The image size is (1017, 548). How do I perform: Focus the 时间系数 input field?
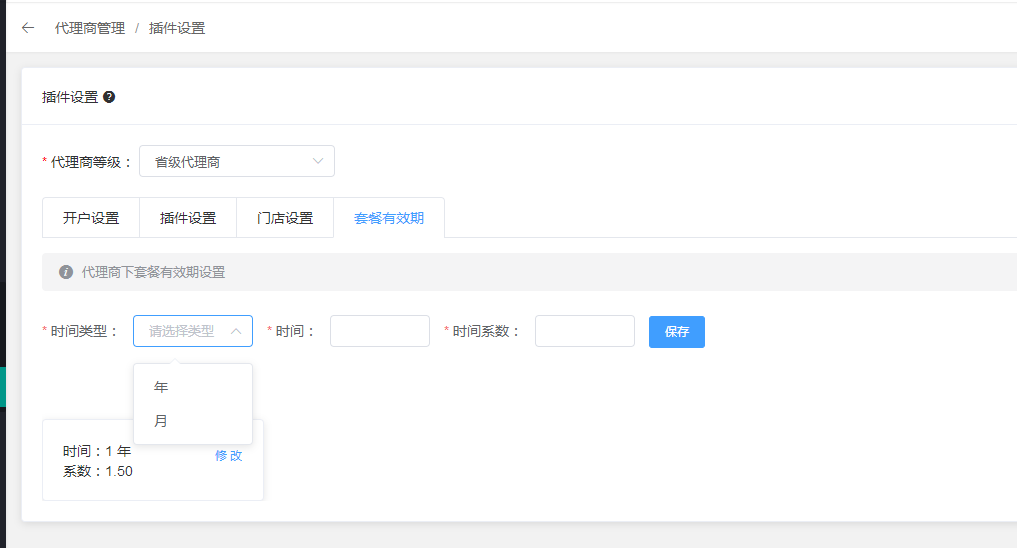tap(584, 331)
